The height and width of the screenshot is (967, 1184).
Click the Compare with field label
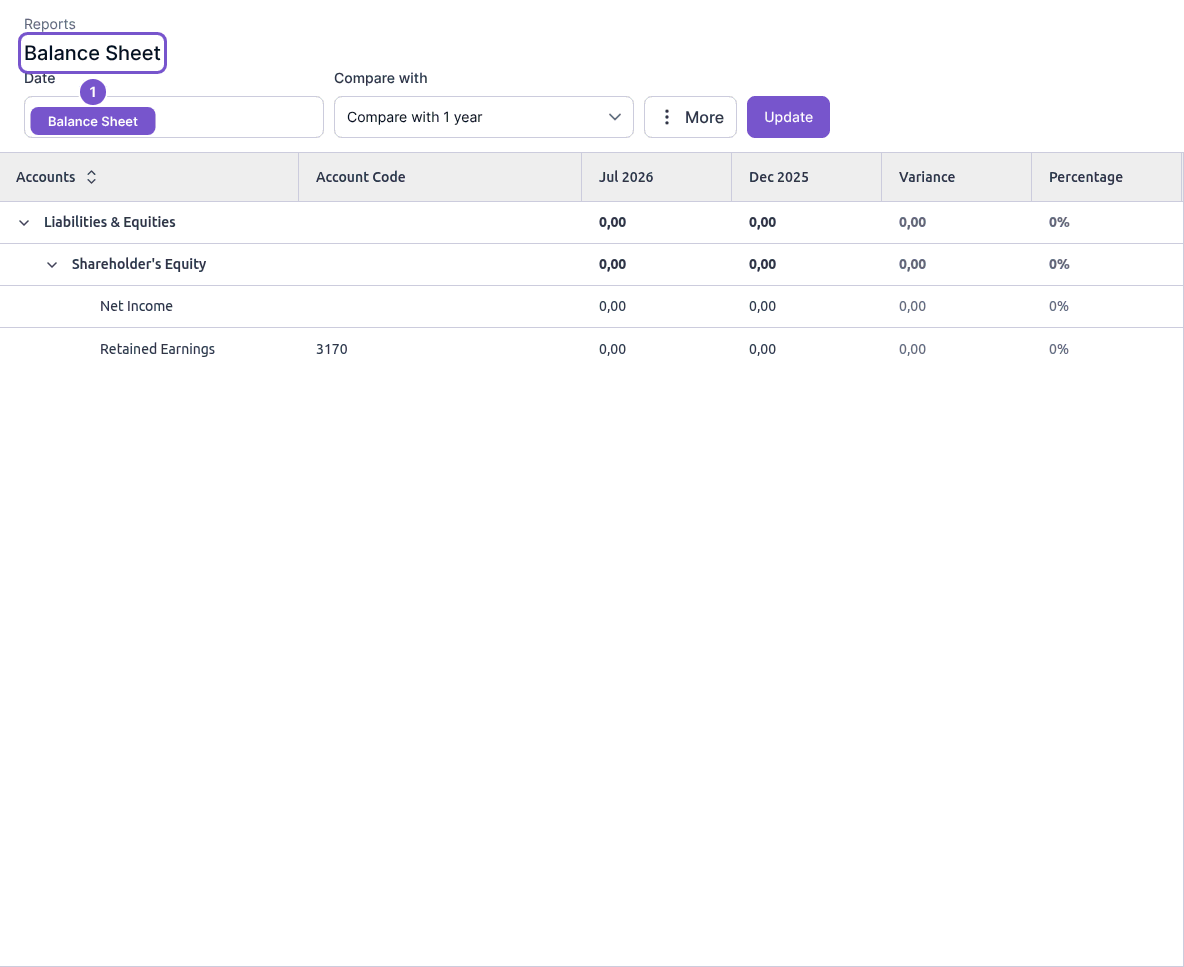click(381, 78)
